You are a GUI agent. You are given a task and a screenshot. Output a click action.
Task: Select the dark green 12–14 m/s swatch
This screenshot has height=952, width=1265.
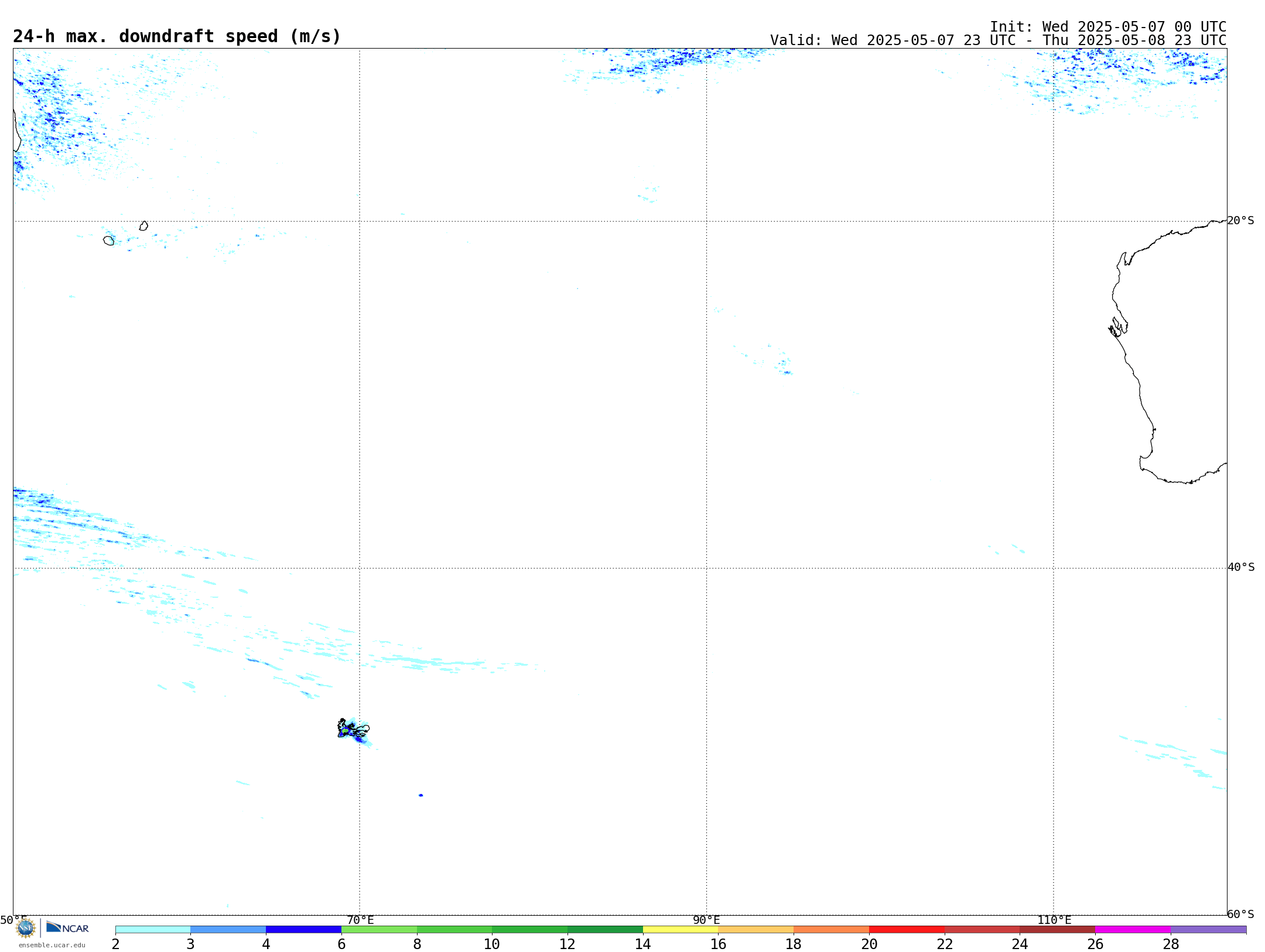point(605,930)
